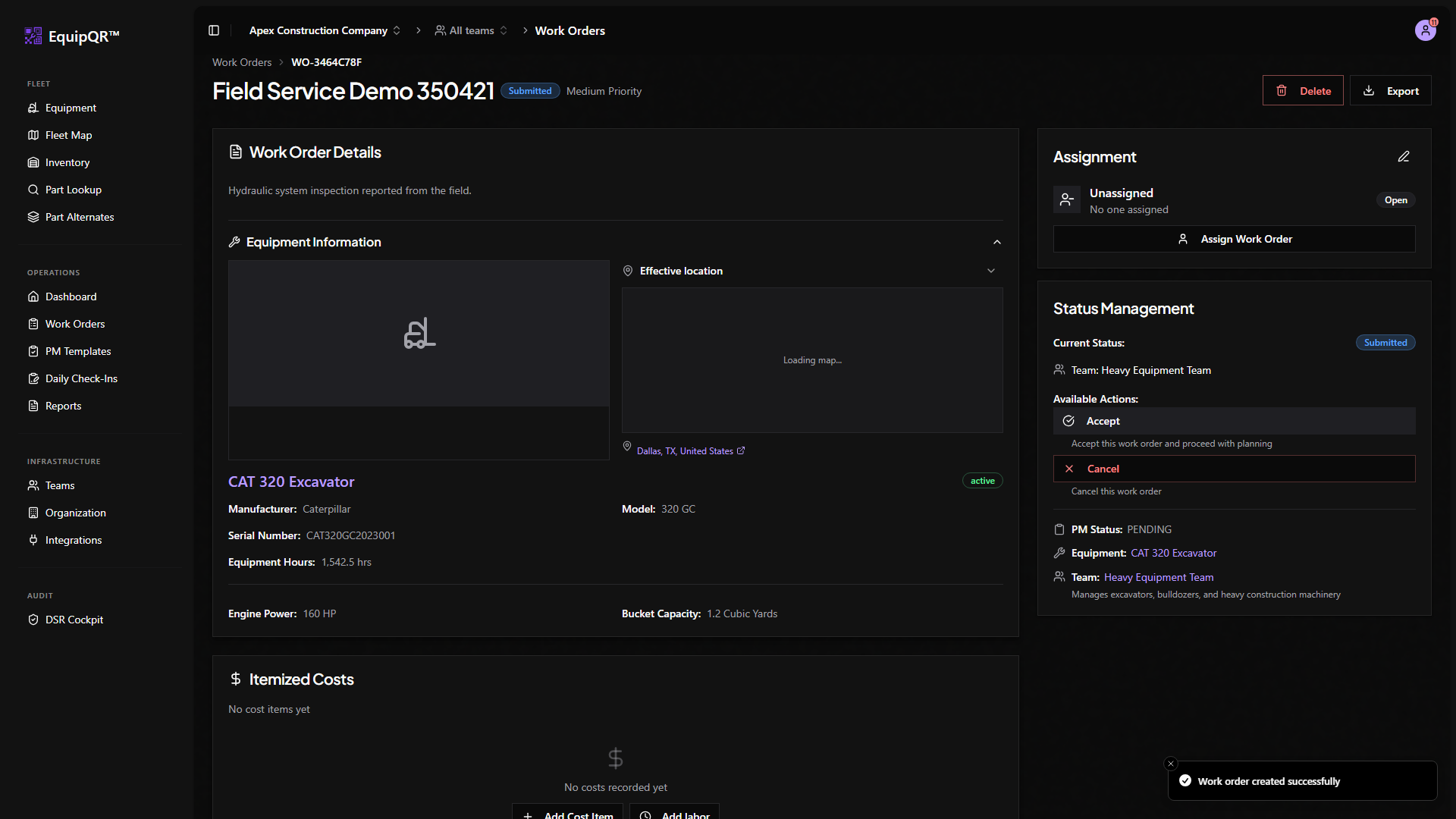The width and height of the screenshot is (1456, 819).
Task: Follow the Work Orders breadcrumb link
Action: [242, 62]
